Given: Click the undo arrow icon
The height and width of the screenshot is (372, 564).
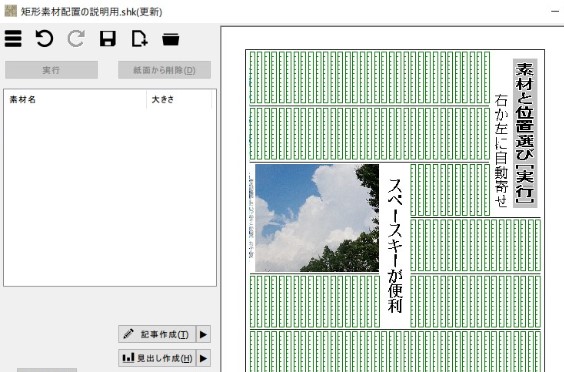Looking at the screenshot, I should 44,38.
